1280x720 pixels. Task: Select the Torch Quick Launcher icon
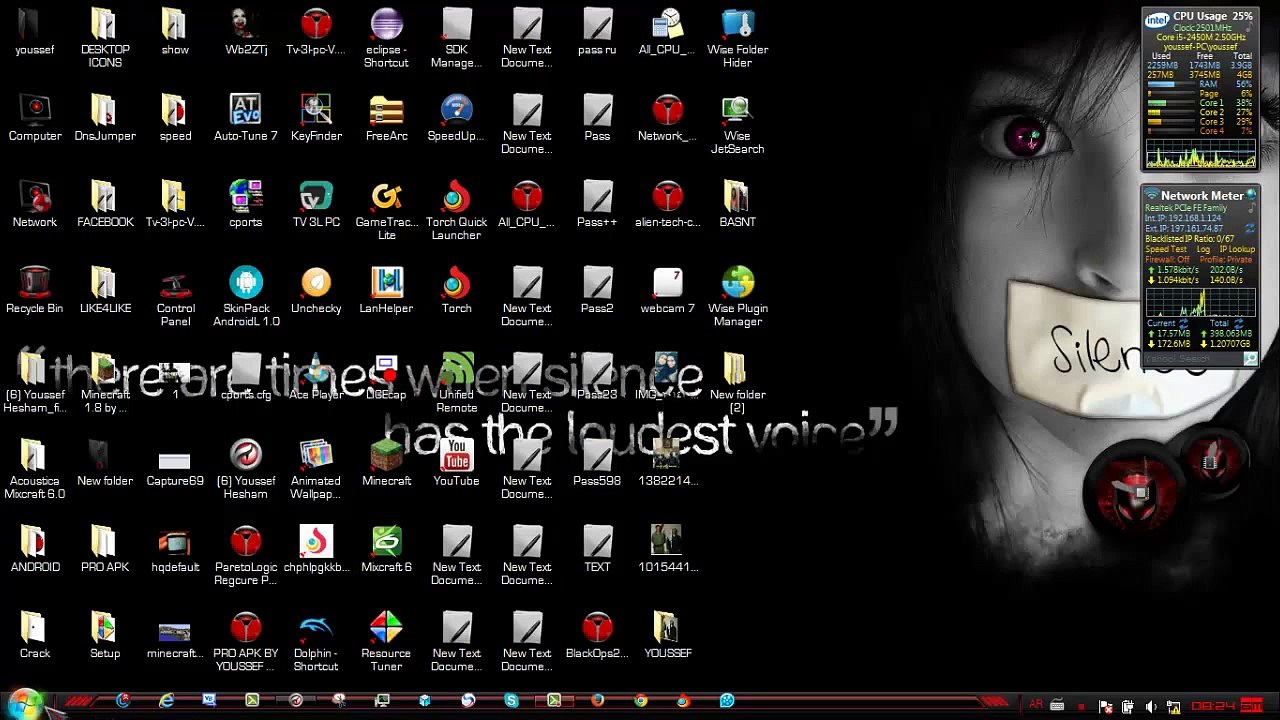tap(456, 198)
